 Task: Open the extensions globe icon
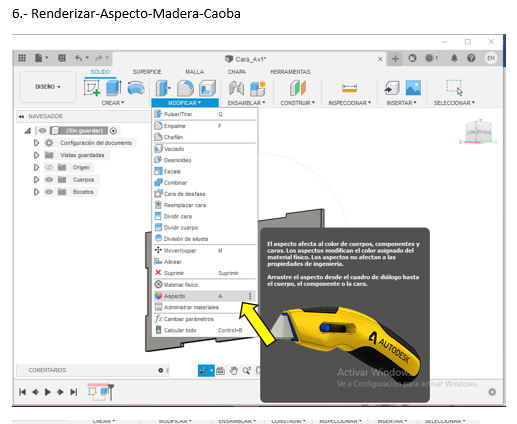(x=412, y=58)
